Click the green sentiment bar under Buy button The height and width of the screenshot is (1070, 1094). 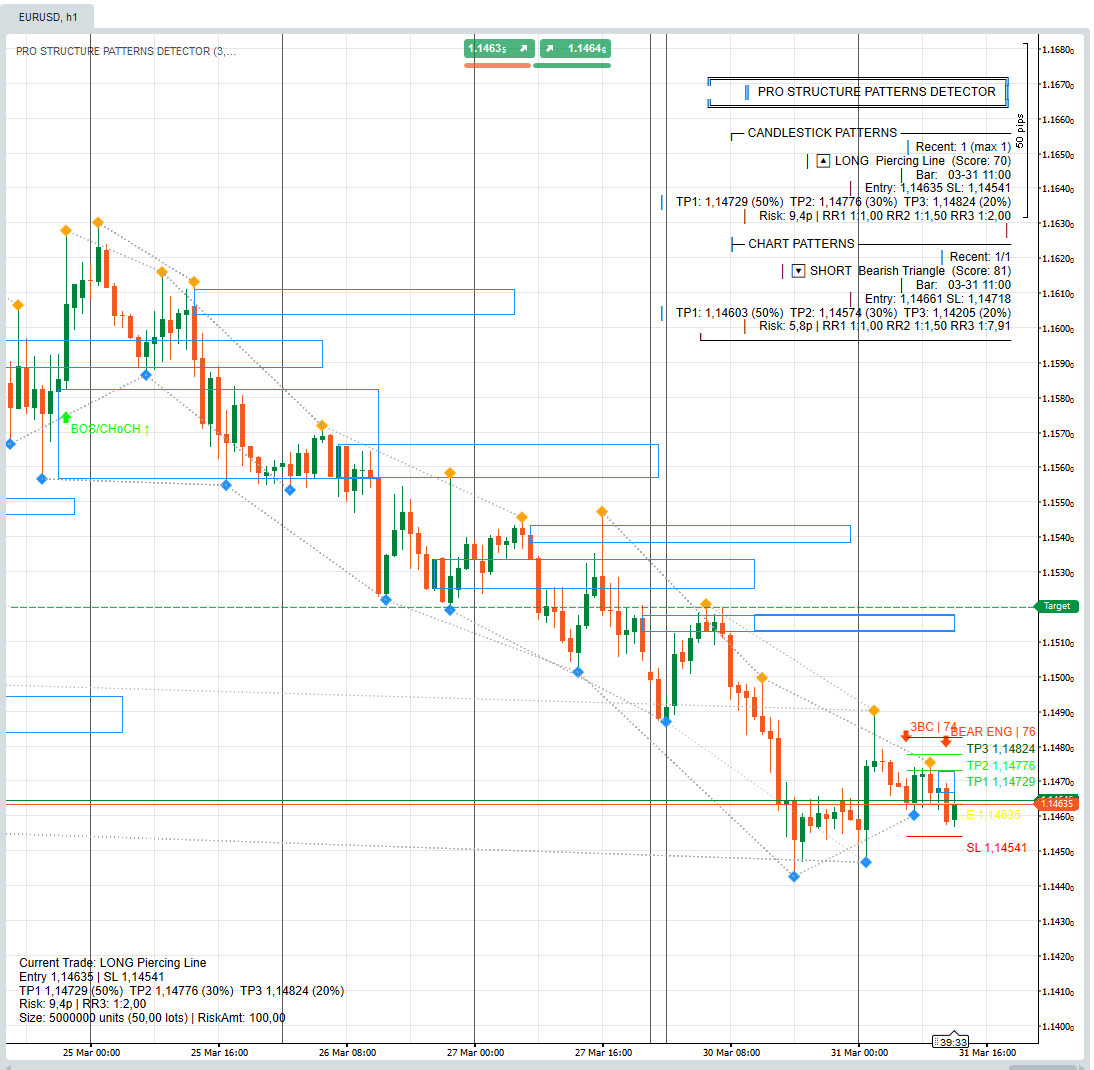point(572,66)
